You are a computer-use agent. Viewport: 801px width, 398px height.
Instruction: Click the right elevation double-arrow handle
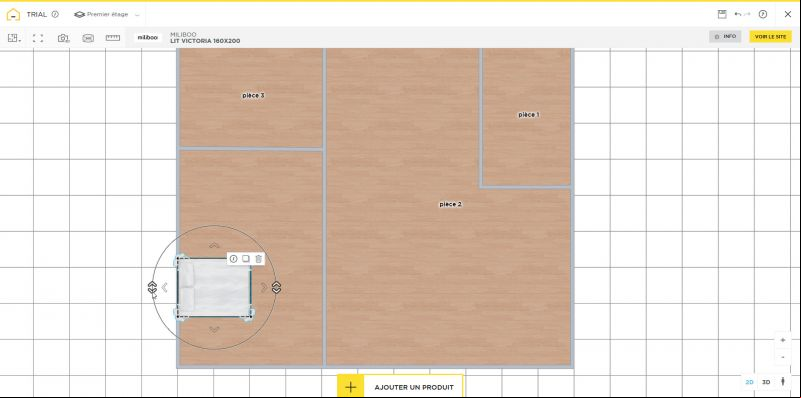[276, 288]
